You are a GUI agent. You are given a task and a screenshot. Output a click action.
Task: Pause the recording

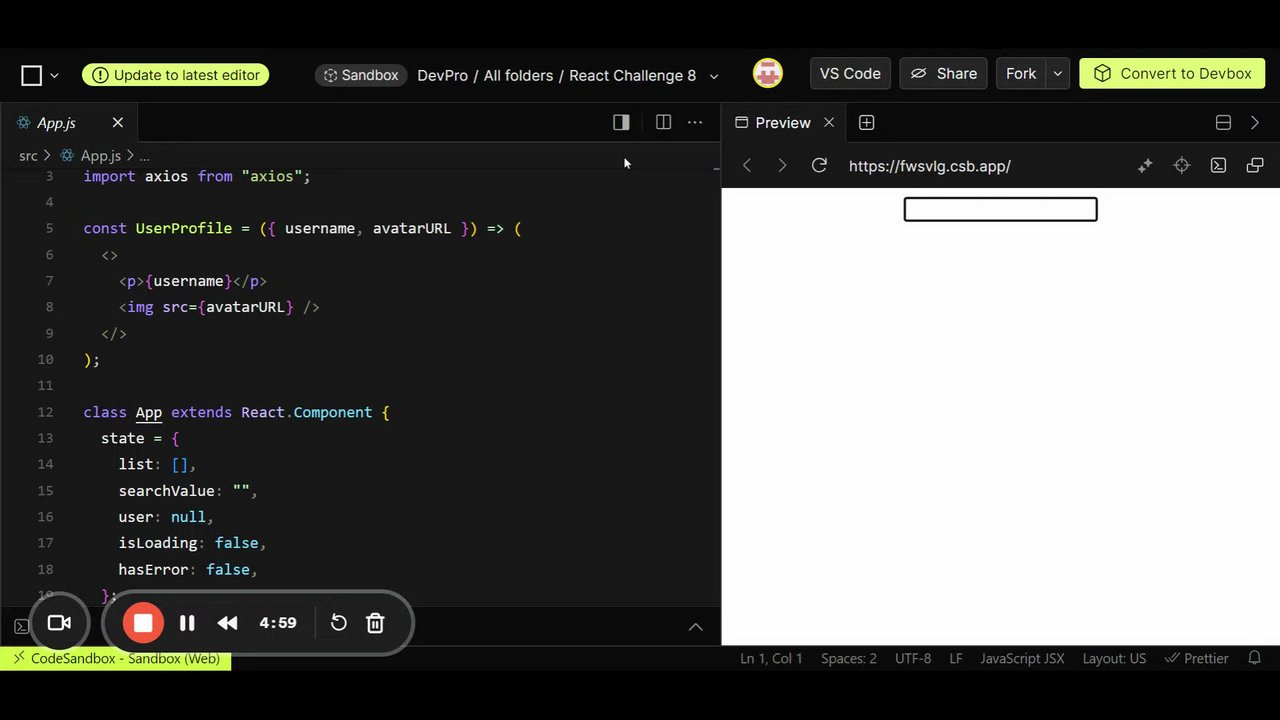pyautogui.click(x=187, y=623)
